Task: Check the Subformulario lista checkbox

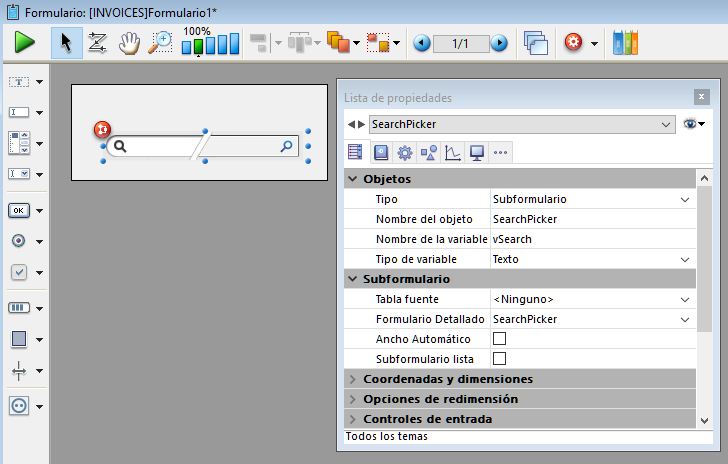Action: 500,358
